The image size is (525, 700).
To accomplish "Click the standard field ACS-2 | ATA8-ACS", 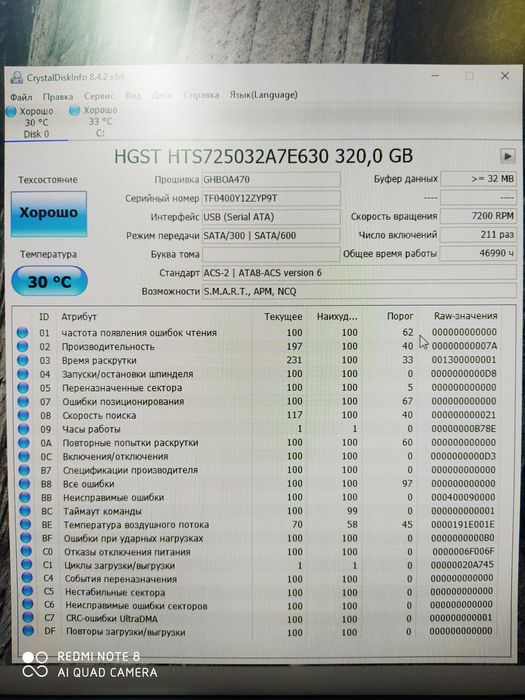I will coord(359,273).
